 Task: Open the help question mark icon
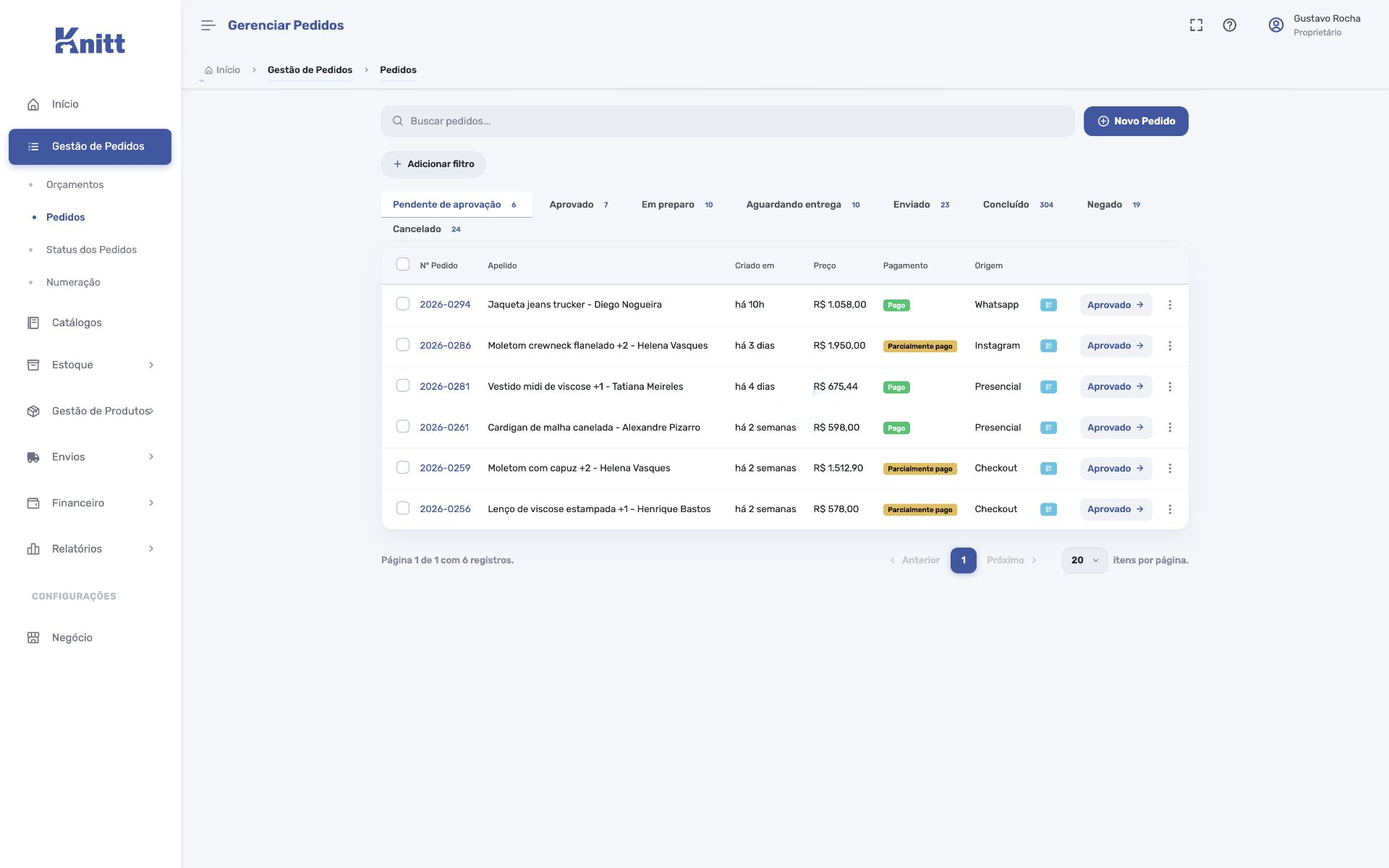(1230, 25)
